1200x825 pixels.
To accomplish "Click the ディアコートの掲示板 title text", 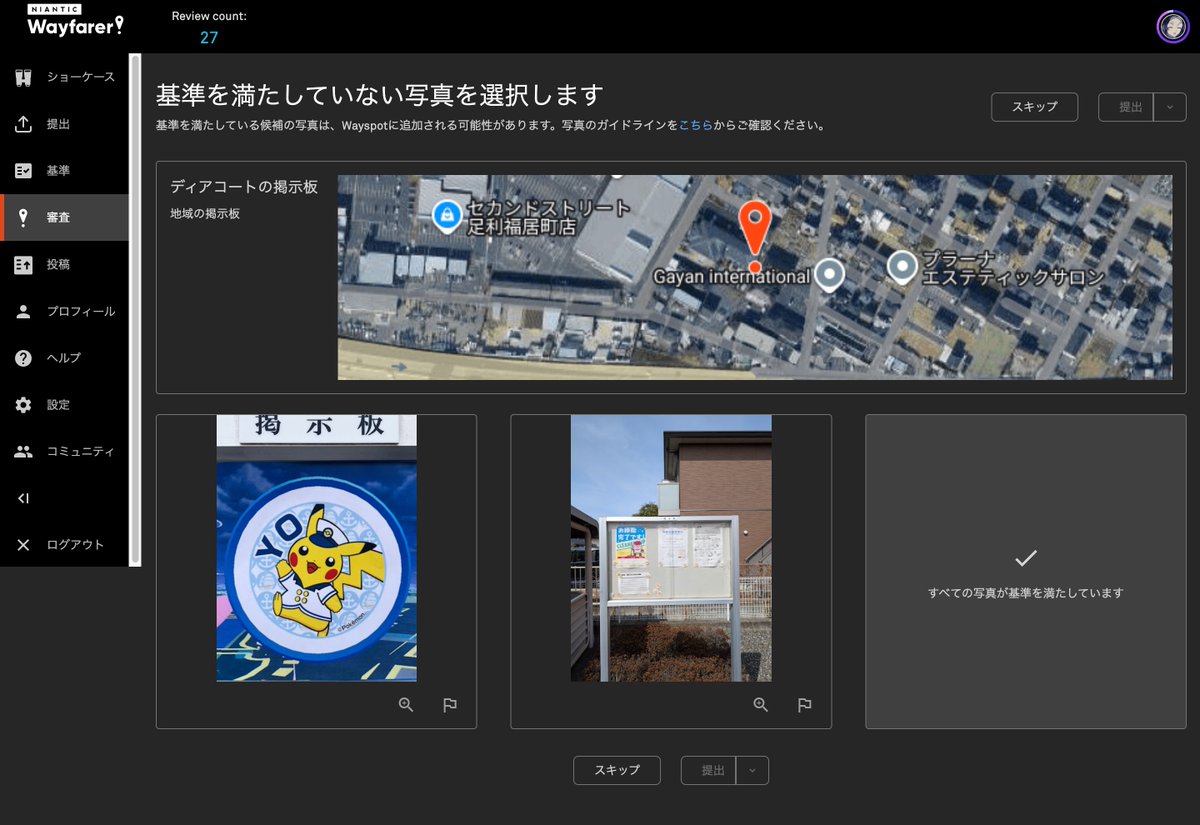I will 244,187.
